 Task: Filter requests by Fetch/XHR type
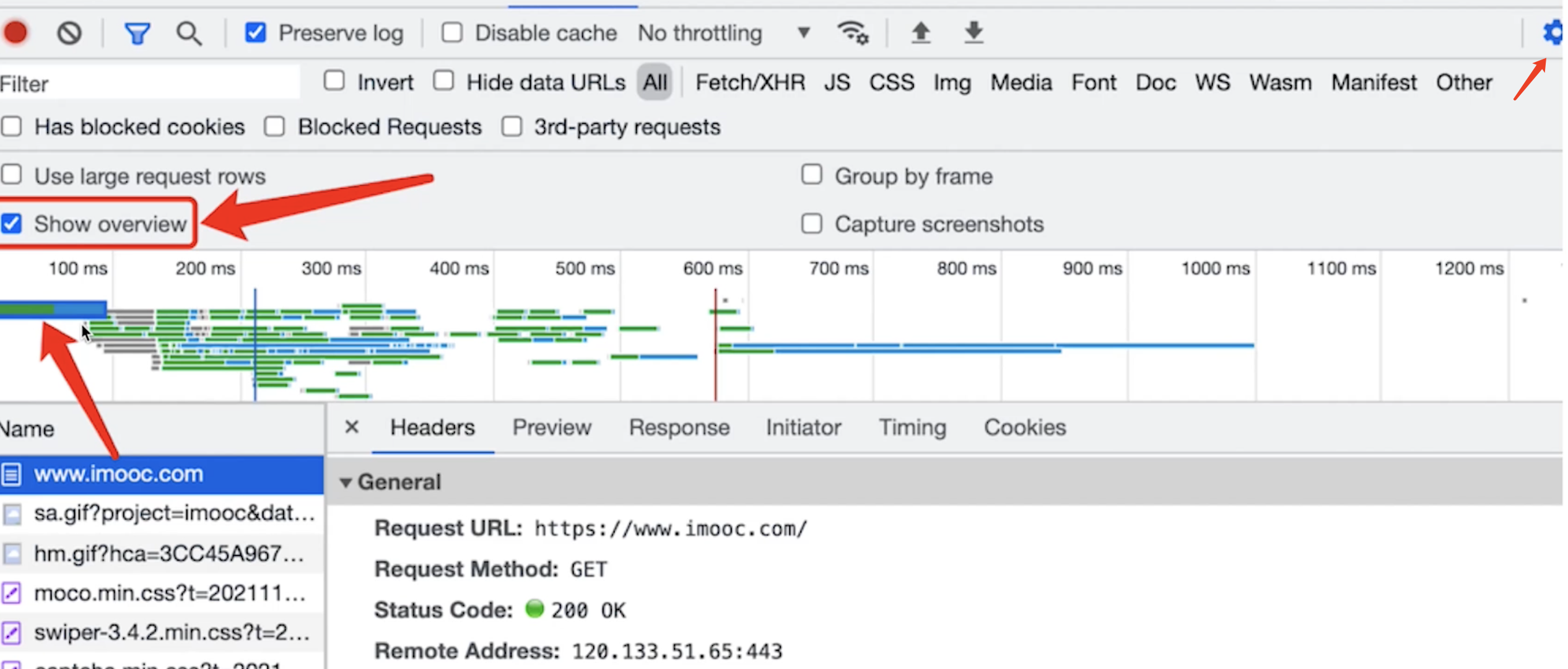(750, 82)
